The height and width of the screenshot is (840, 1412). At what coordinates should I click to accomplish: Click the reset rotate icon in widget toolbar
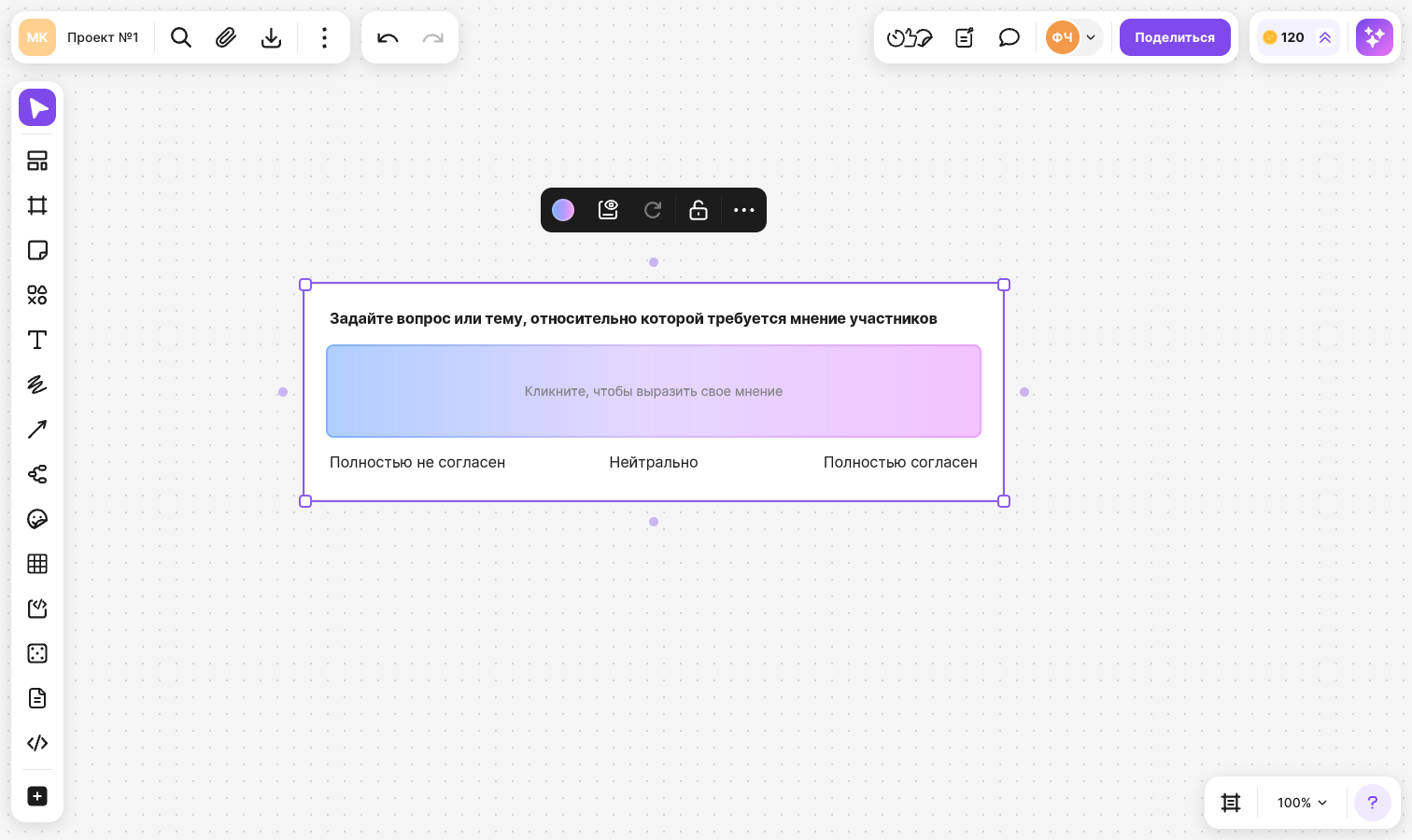[x=653, y=210]
